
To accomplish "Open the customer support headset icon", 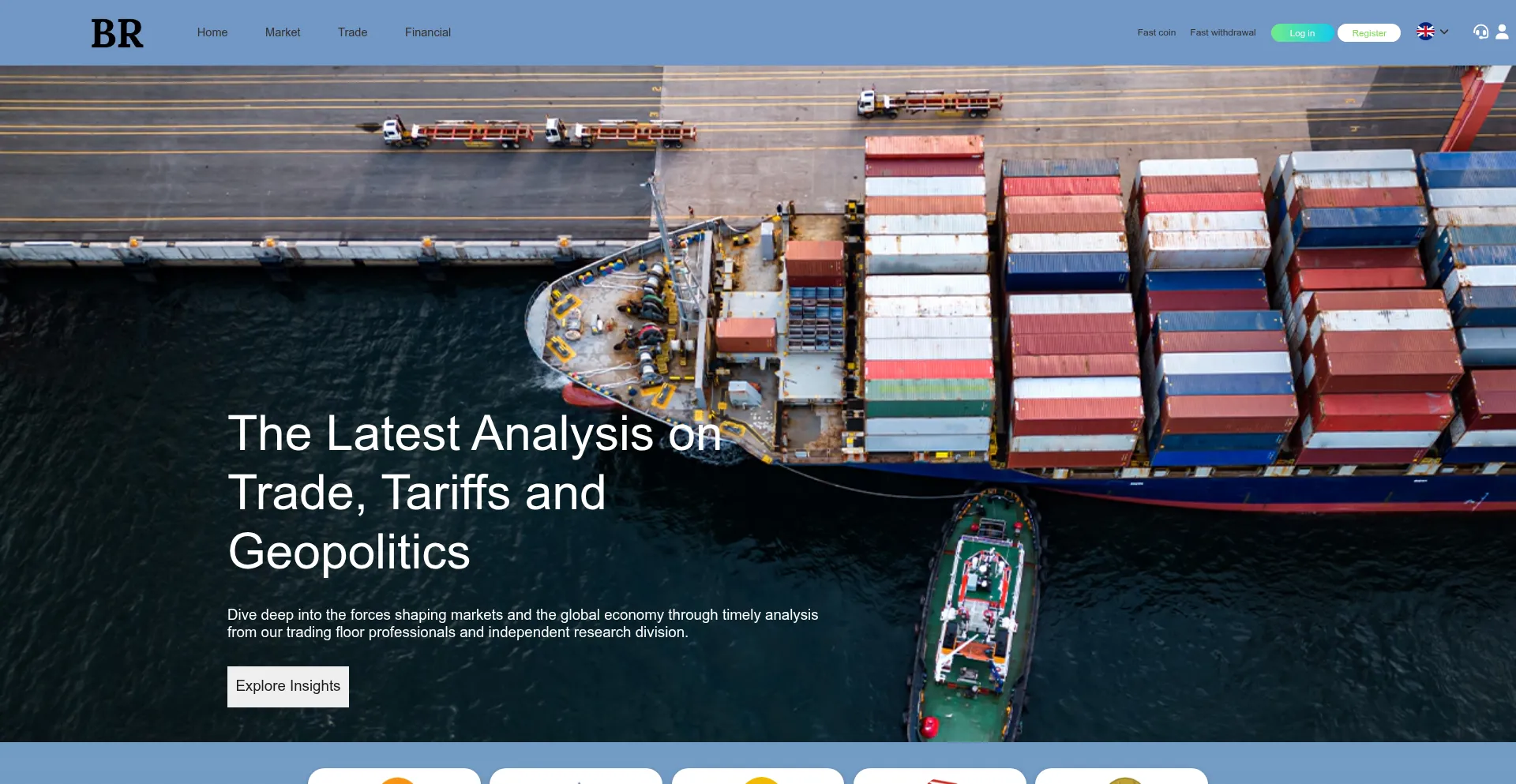I will point(1480,32).
